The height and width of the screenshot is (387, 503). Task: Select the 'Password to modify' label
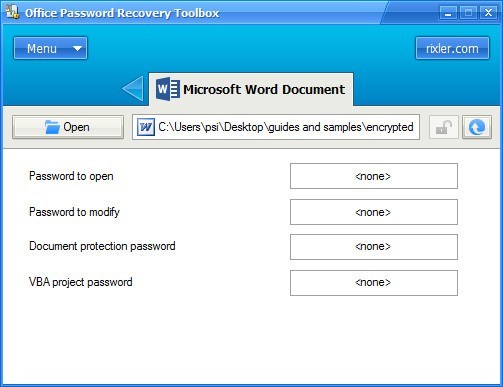pyautogui.click(x=74, y=212)
